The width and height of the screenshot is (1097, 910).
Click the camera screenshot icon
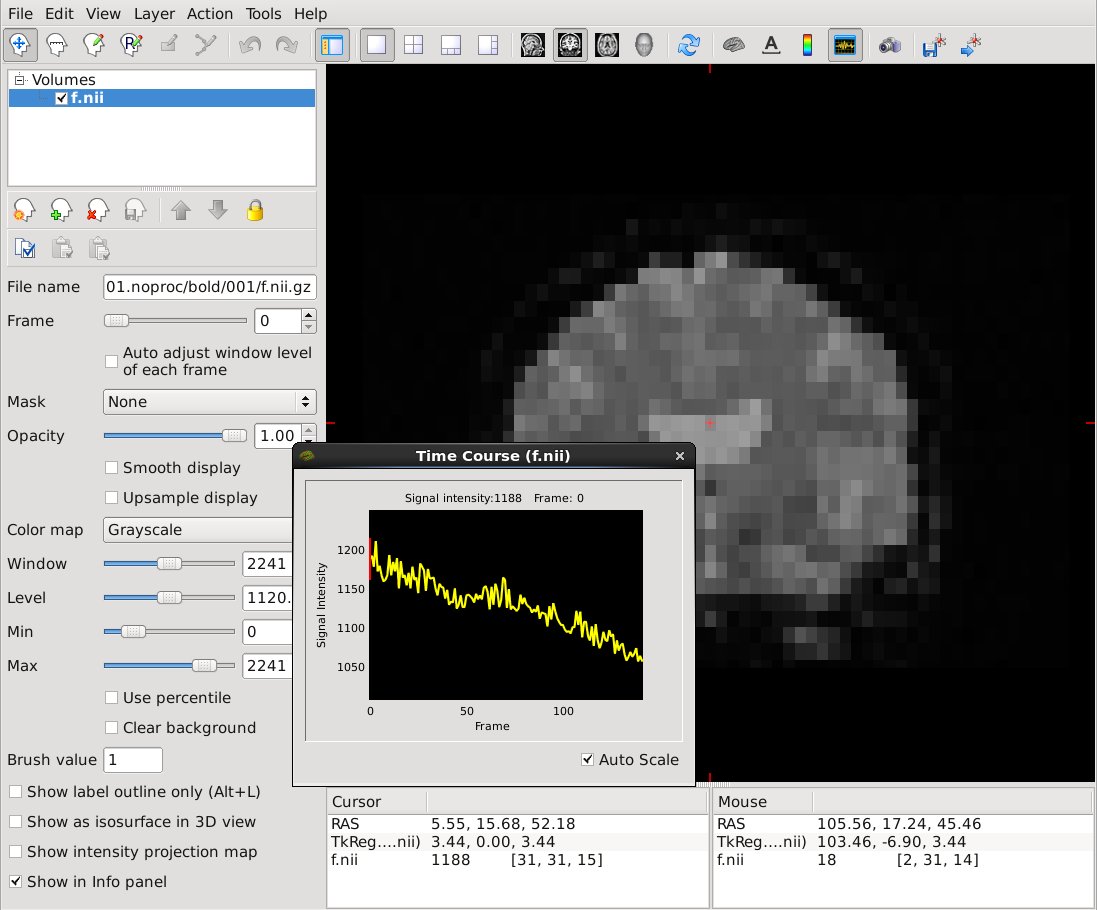click(x=889, y=45)
